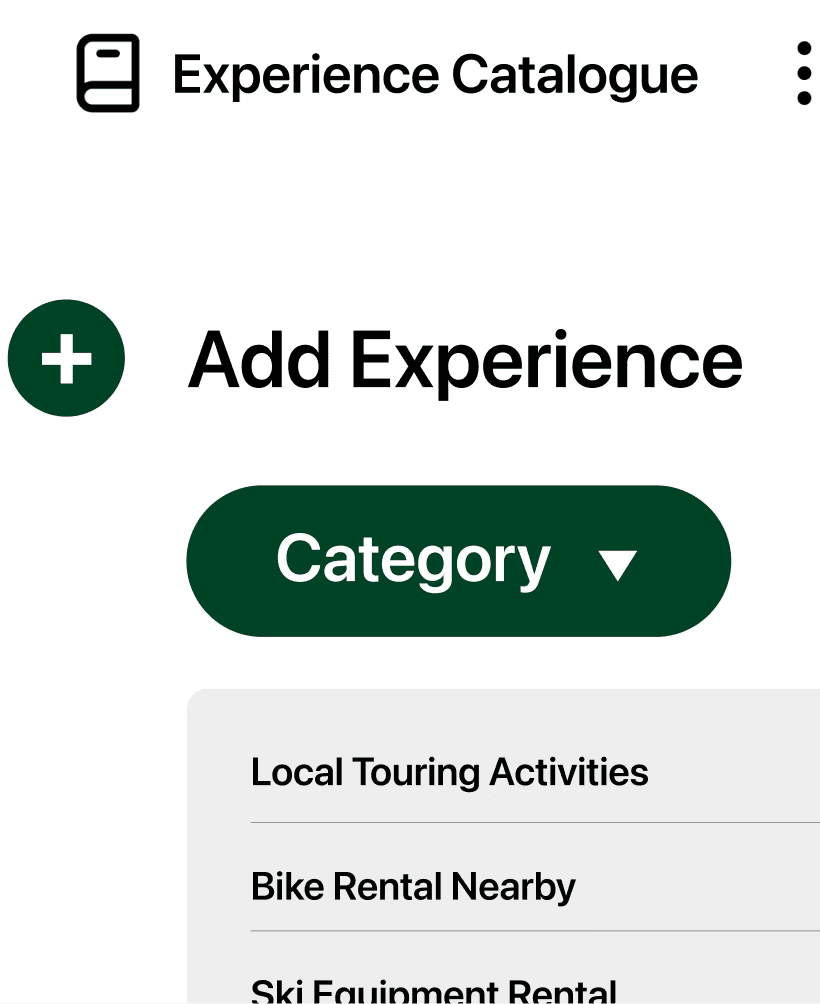The width and height of the screenshot is (820, 1004).
Task: Click the white triangle arrow in Category
Action: 618,565
